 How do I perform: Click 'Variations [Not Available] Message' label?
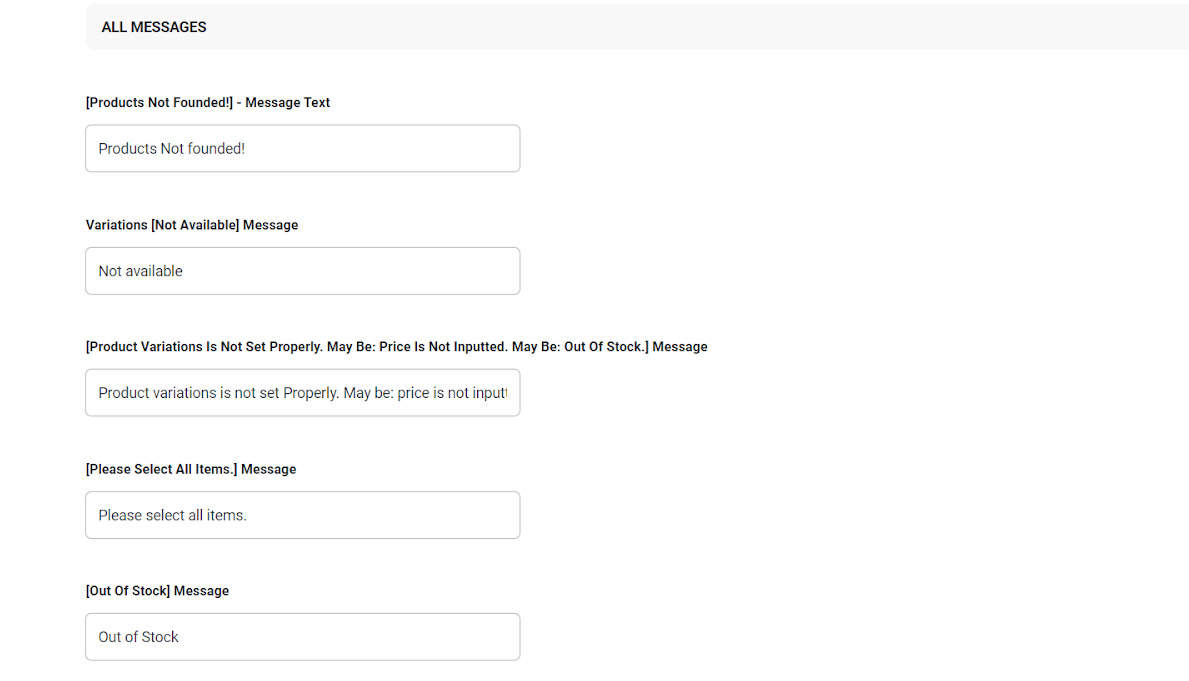click(192, 225)
